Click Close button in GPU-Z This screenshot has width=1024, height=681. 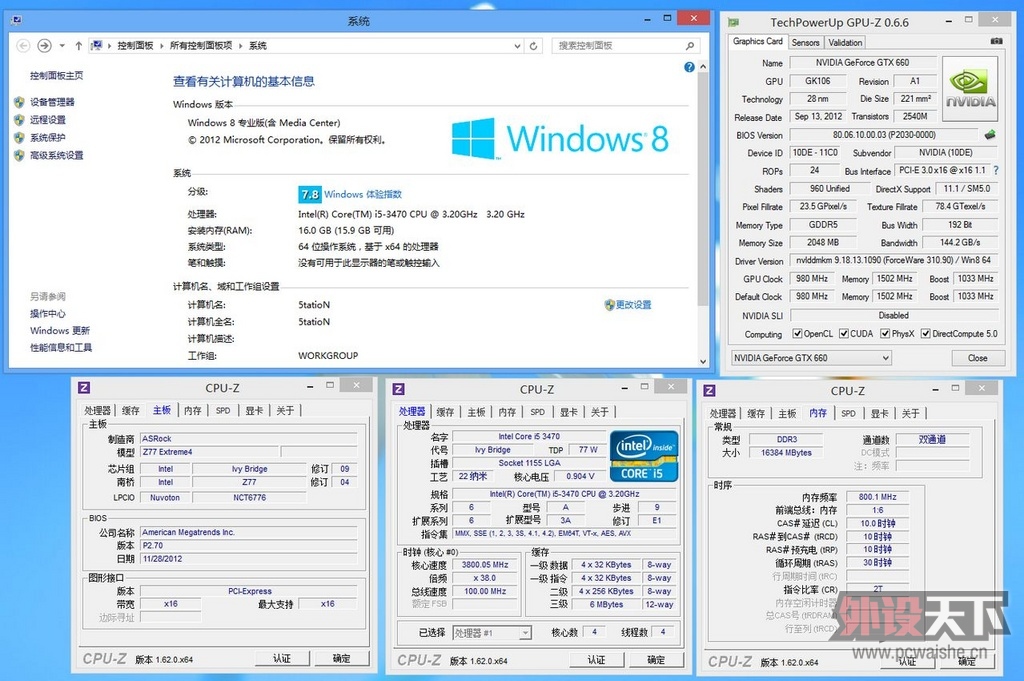coord(978,358)
